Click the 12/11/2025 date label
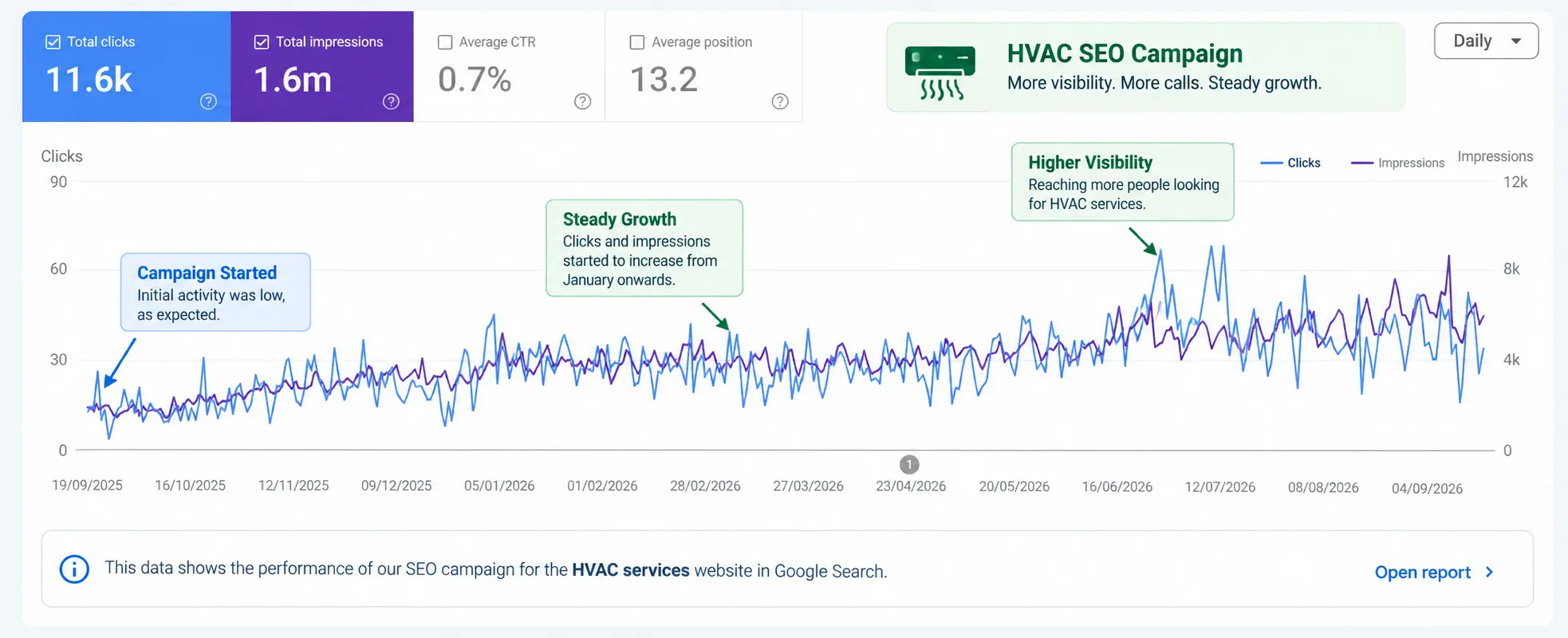 [x=294, y=486]
